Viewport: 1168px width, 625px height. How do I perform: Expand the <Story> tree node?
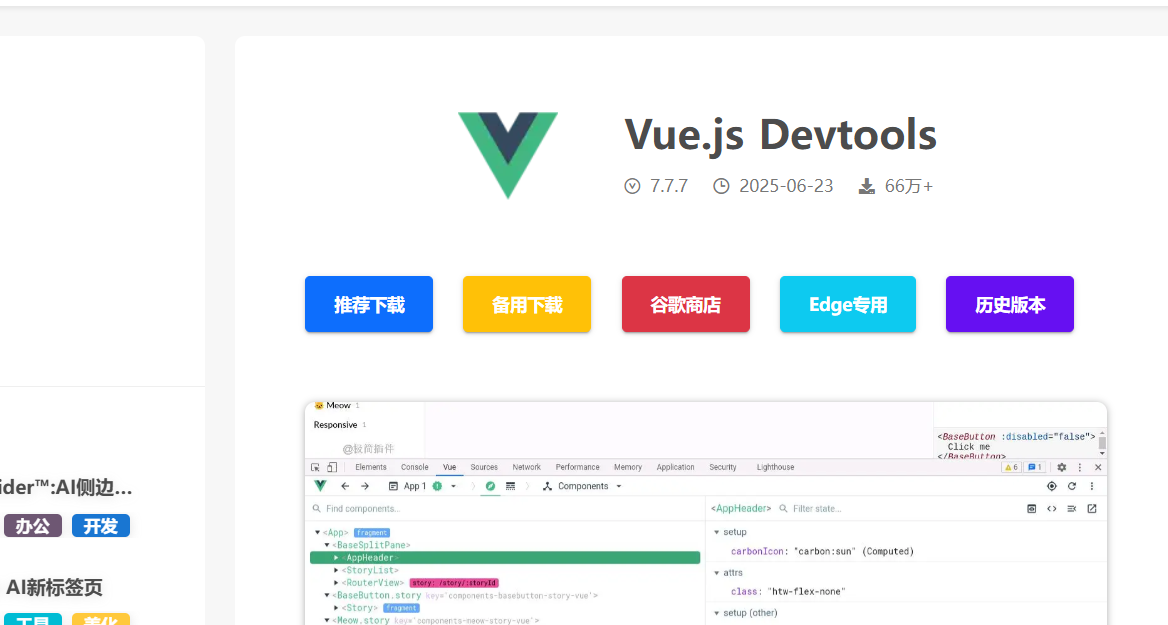pos(336,608)
